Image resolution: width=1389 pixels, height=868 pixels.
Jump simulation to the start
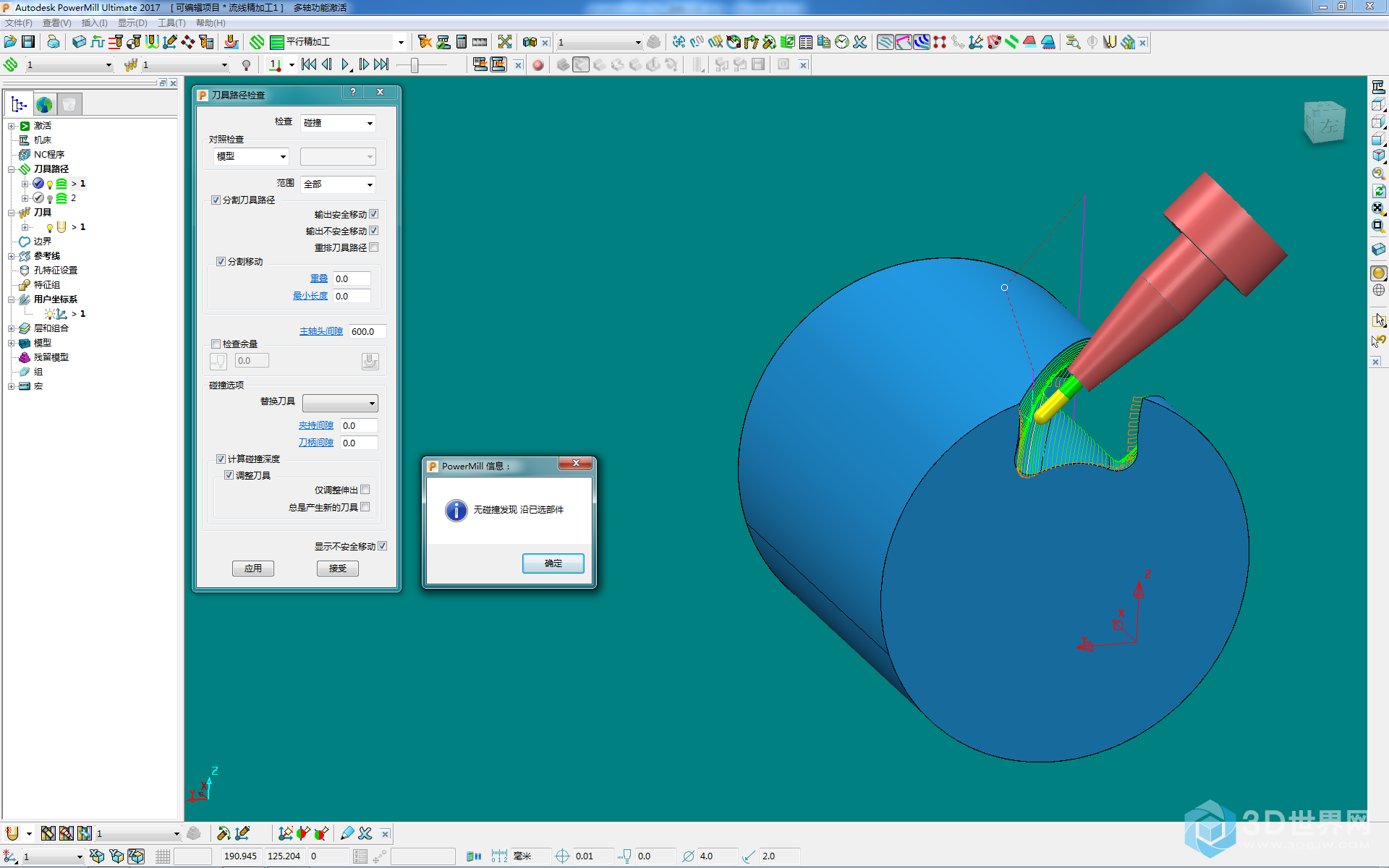[x=309, y=65]
